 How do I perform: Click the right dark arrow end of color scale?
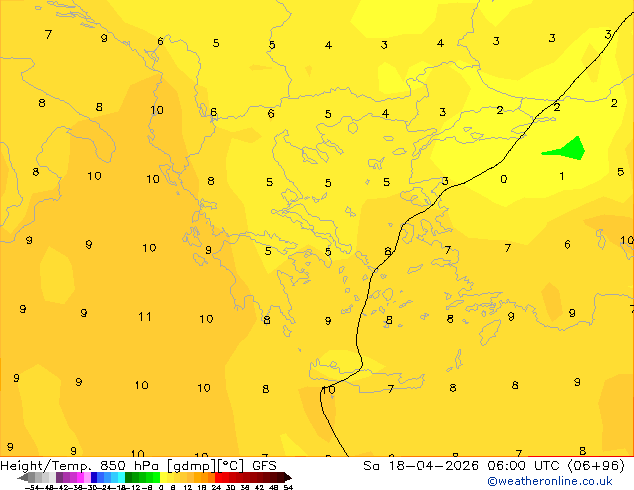point(288,478)
